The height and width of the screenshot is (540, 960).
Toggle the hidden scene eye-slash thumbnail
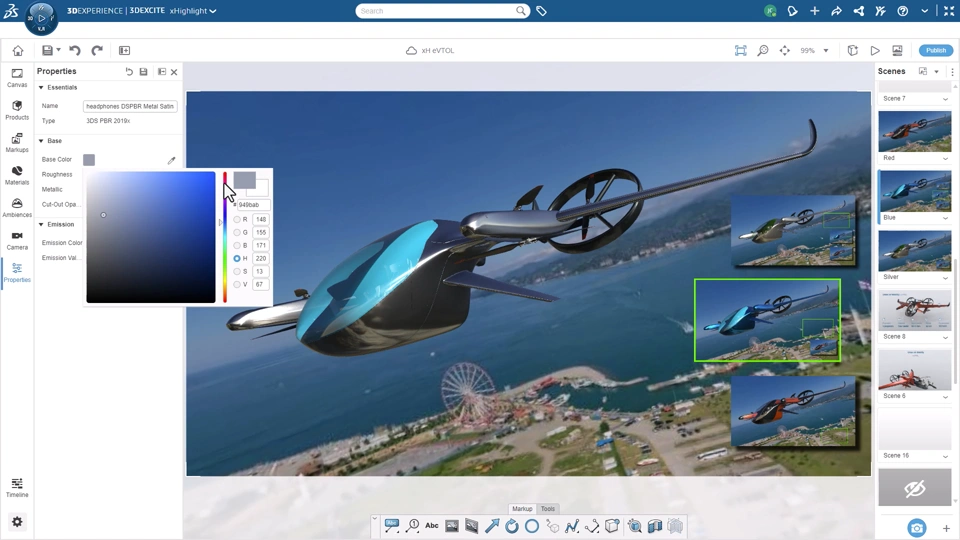915,487
